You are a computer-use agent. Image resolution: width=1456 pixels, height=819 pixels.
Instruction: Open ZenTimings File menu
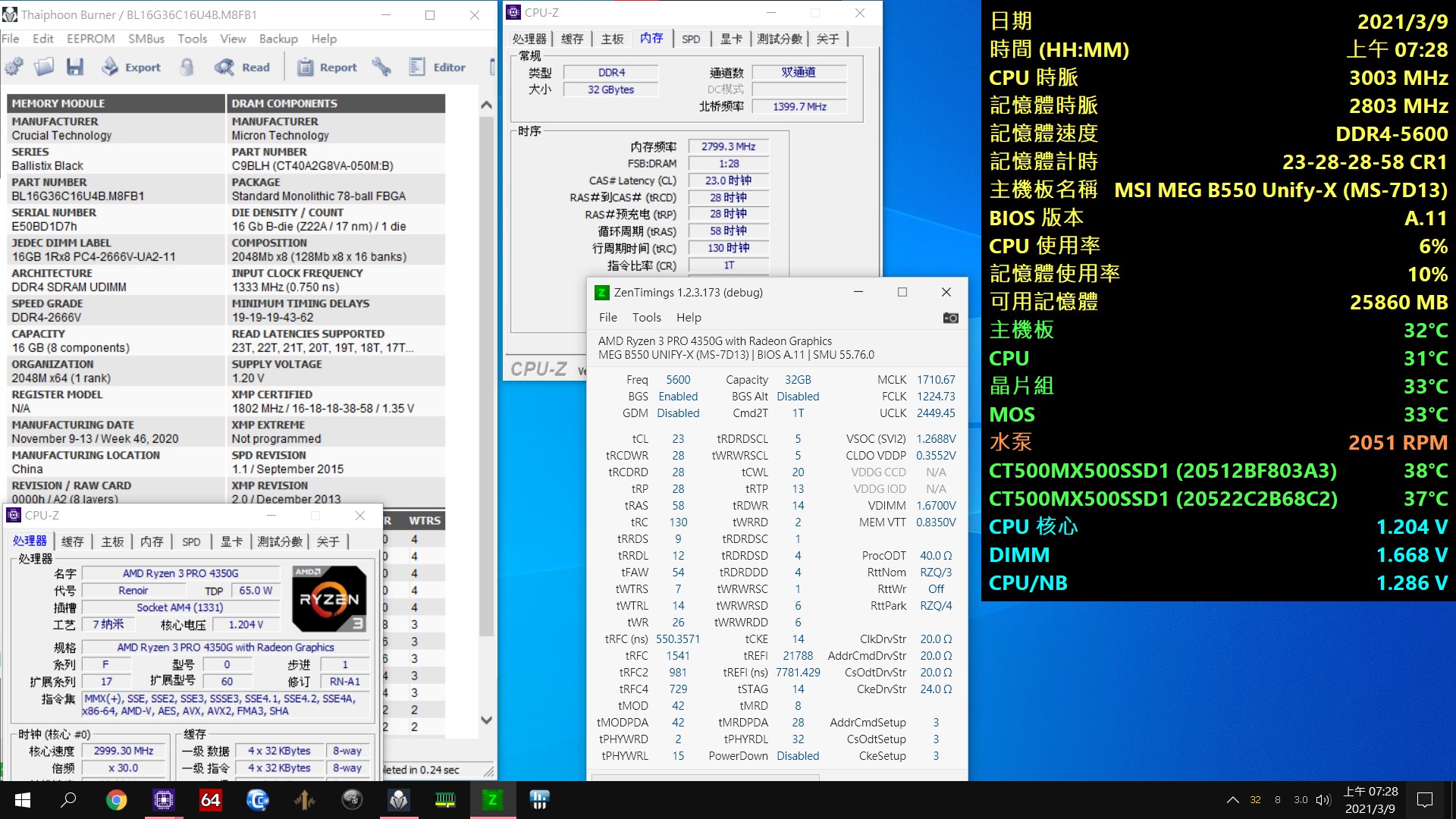click(608, 317)
